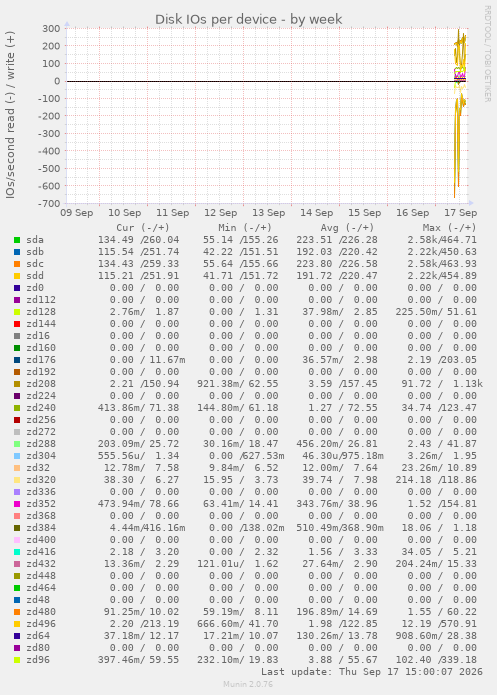The width and height of the screenshot is (497, 695).
Task: Click the 'zd384' device label
Action: [x=41, y=527]
